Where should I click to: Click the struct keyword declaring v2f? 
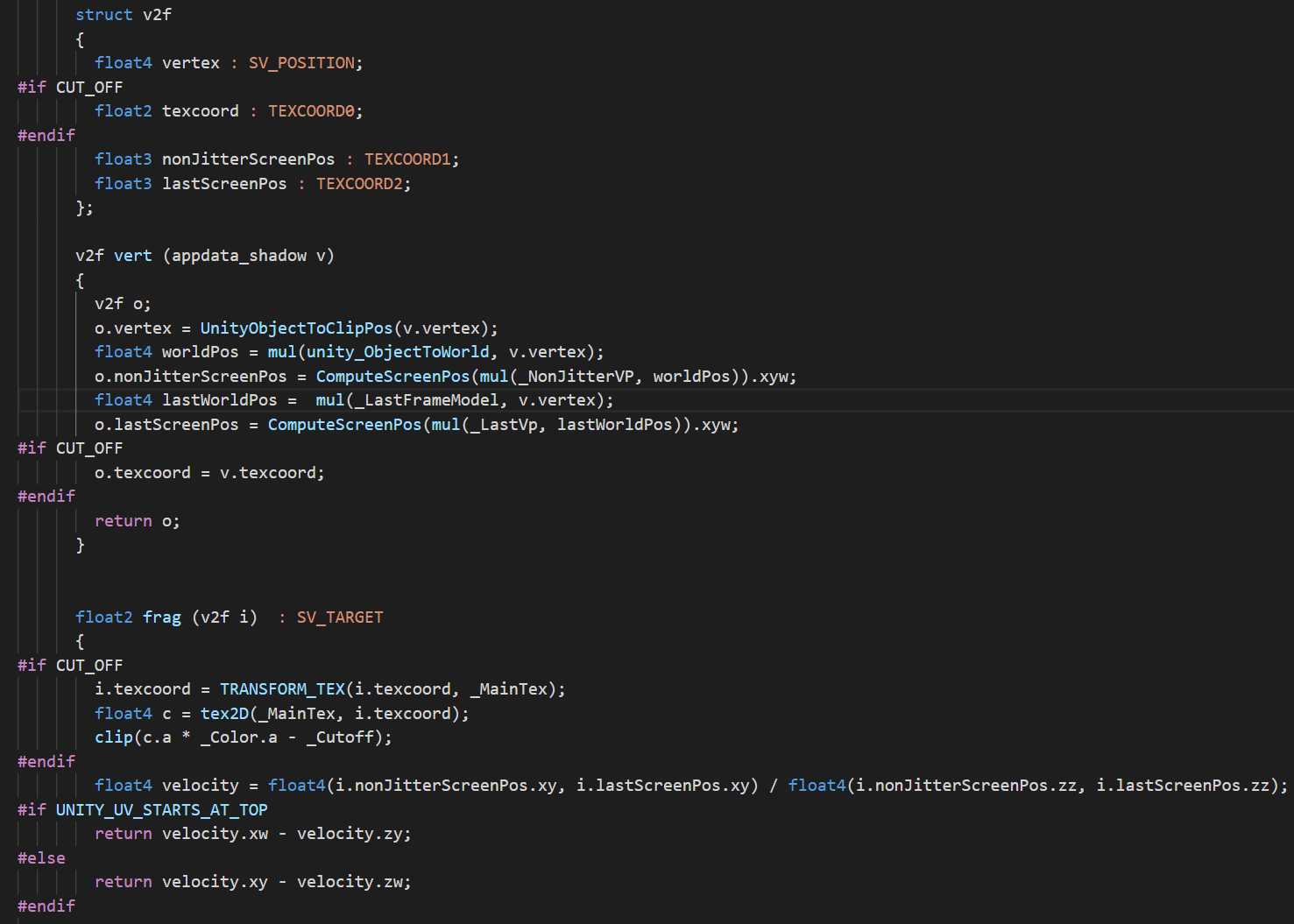103,14
